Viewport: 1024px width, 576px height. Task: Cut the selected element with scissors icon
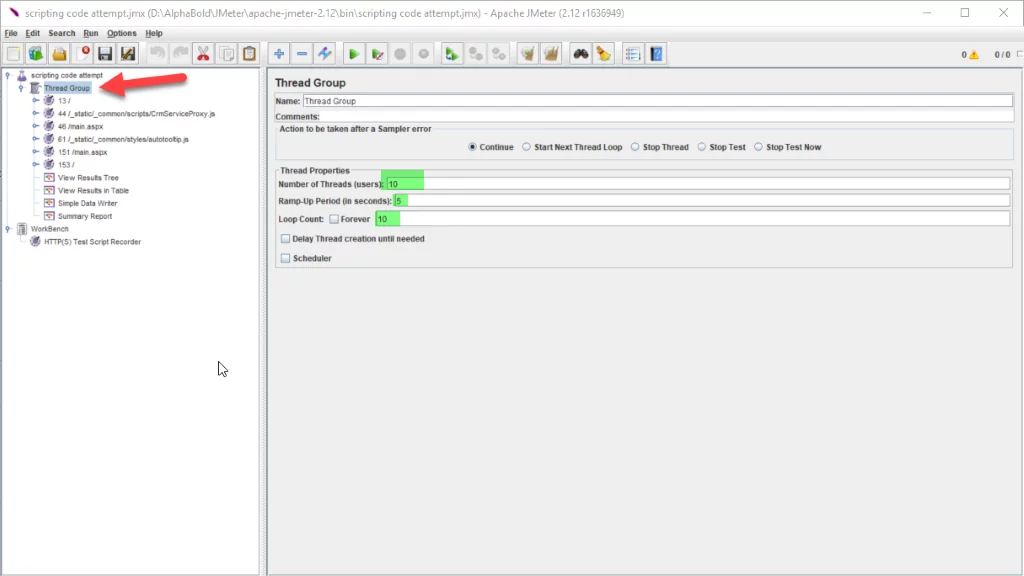203,54
